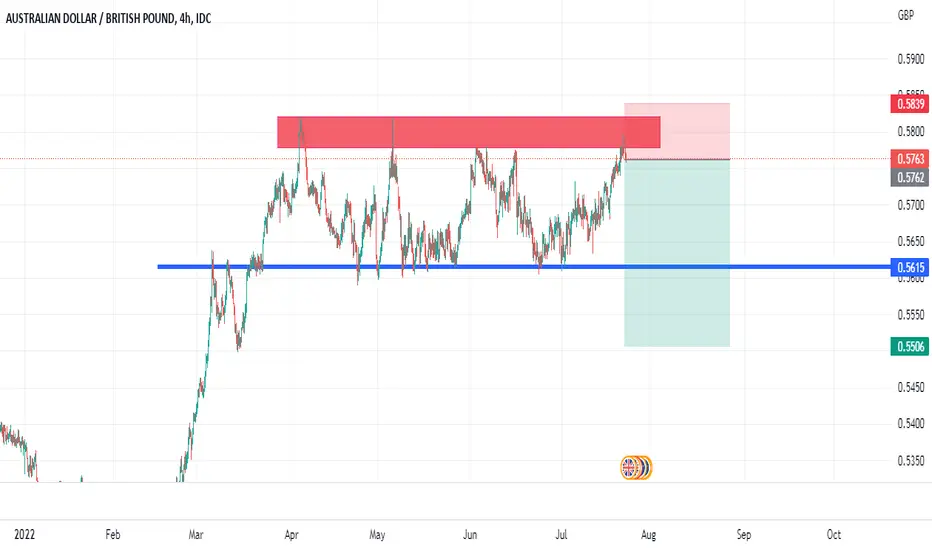Image resolution: width=932 pixels, height=550 pixels.
Task: Click the red 0.5839 stop-loss price label
Action: [x=910, y=104]
